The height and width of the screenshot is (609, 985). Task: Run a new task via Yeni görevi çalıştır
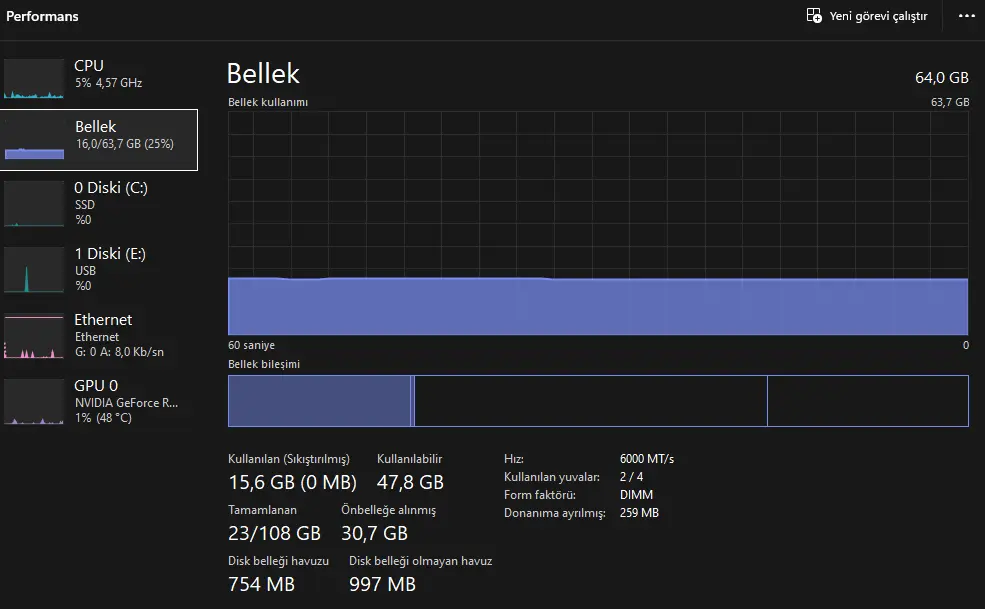[x=867, y=16]
